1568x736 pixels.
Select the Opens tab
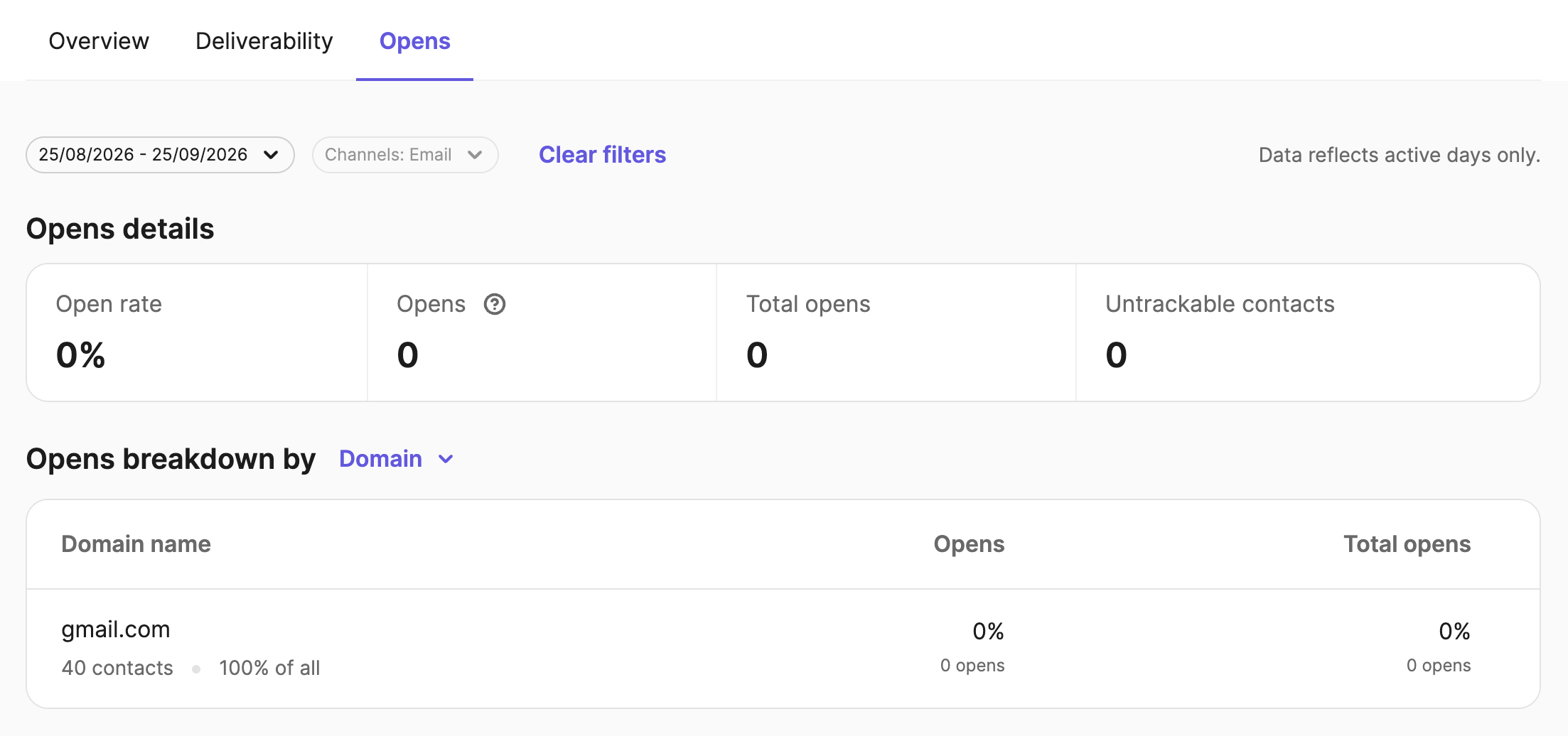(414, 41)
